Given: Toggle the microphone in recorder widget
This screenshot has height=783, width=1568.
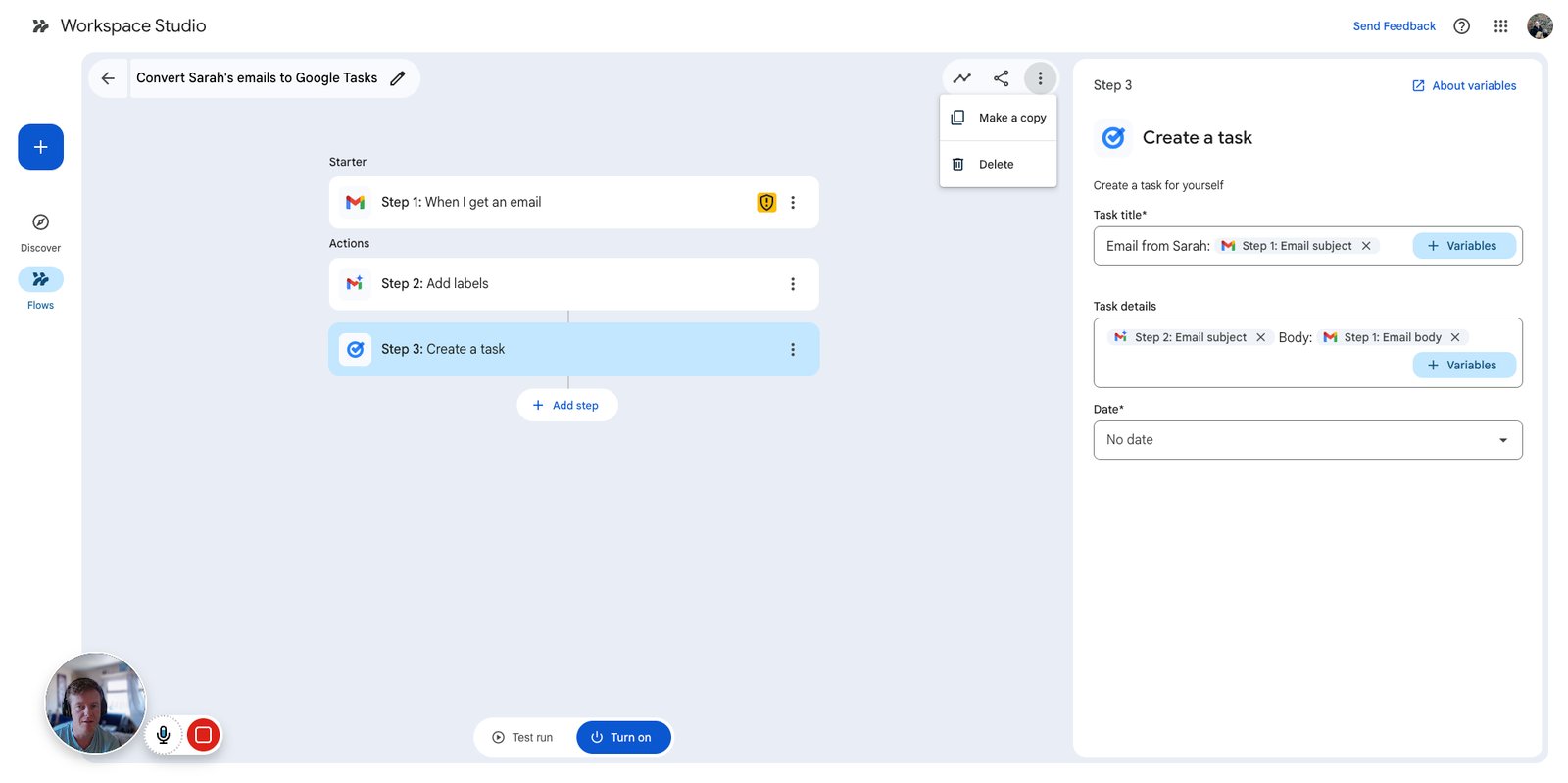Looking at the screenshot, I should click(x=164, y=735).
